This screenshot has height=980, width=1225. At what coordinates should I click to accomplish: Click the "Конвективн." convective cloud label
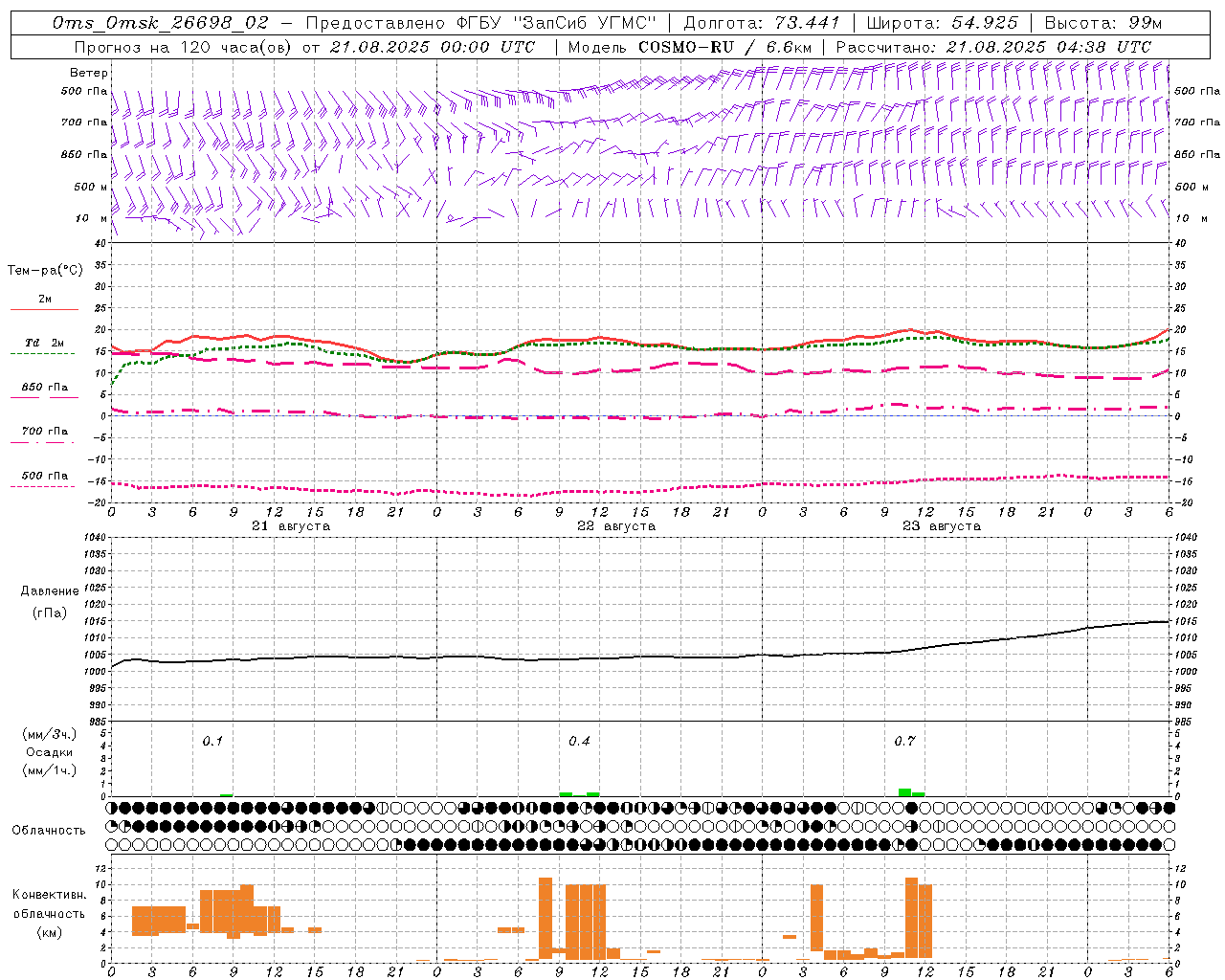click(x=50, y=895)
